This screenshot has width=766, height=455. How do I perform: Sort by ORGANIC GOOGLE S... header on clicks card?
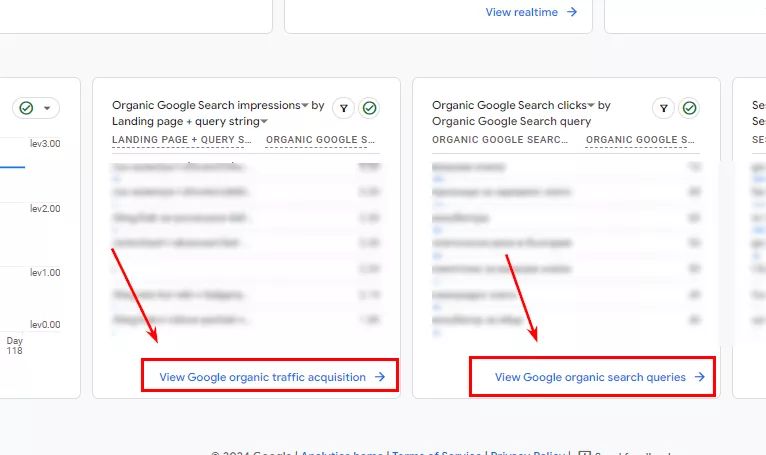(x=640, y=140)
